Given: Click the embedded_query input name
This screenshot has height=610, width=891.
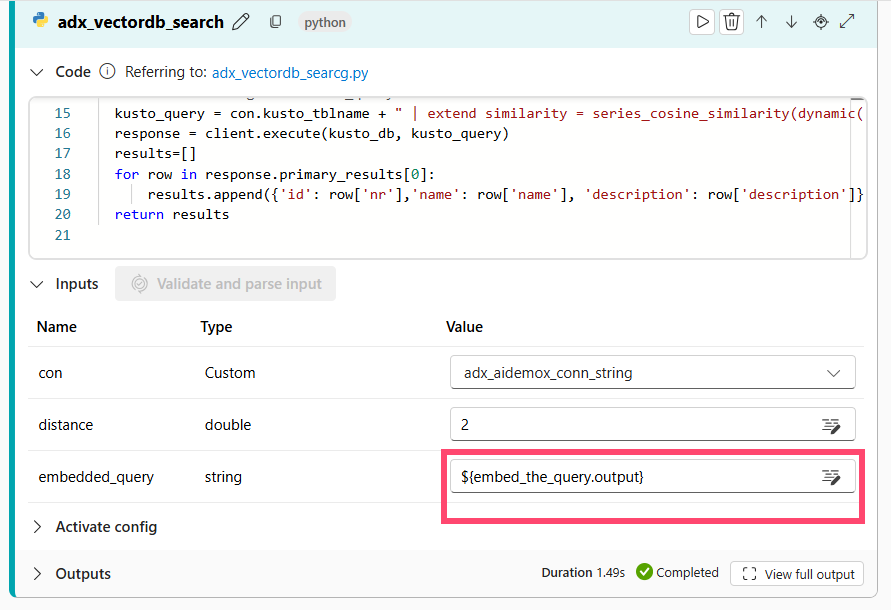Looking at the screenshot, I should coord(96,477).
